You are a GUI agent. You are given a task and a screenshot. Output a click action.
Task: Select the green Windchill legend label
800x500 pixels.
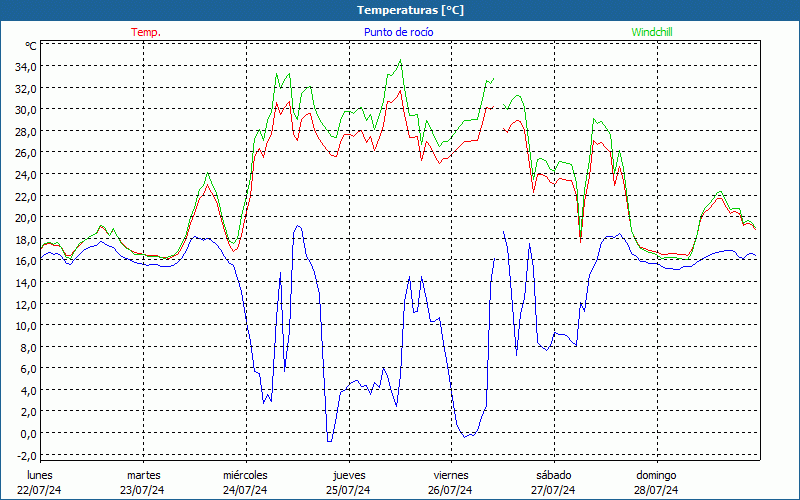pyautogui.click(x=652, y=32)
